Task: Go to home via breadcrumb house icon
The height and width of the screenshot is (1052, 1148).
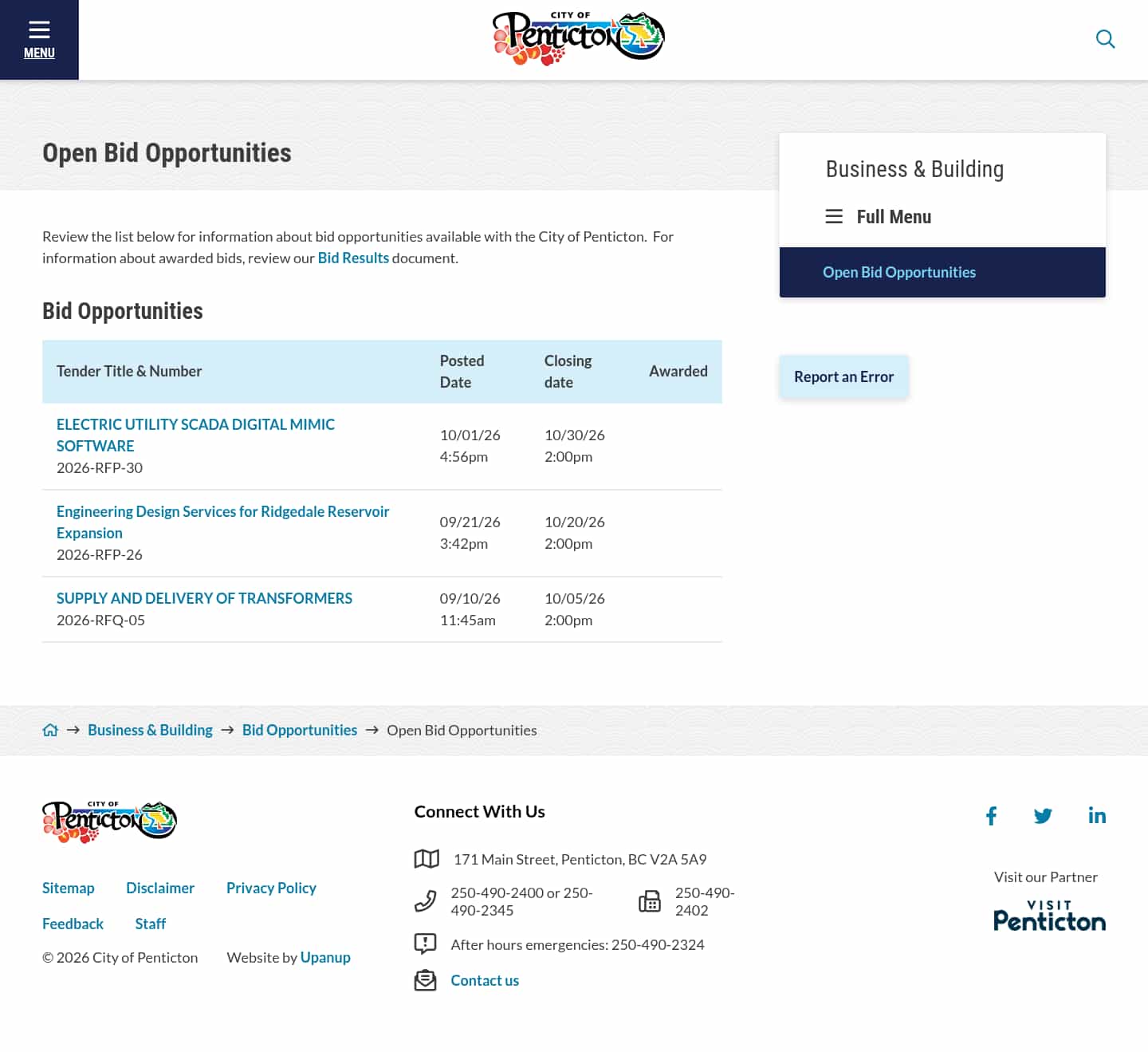Action: click(50, 730)
